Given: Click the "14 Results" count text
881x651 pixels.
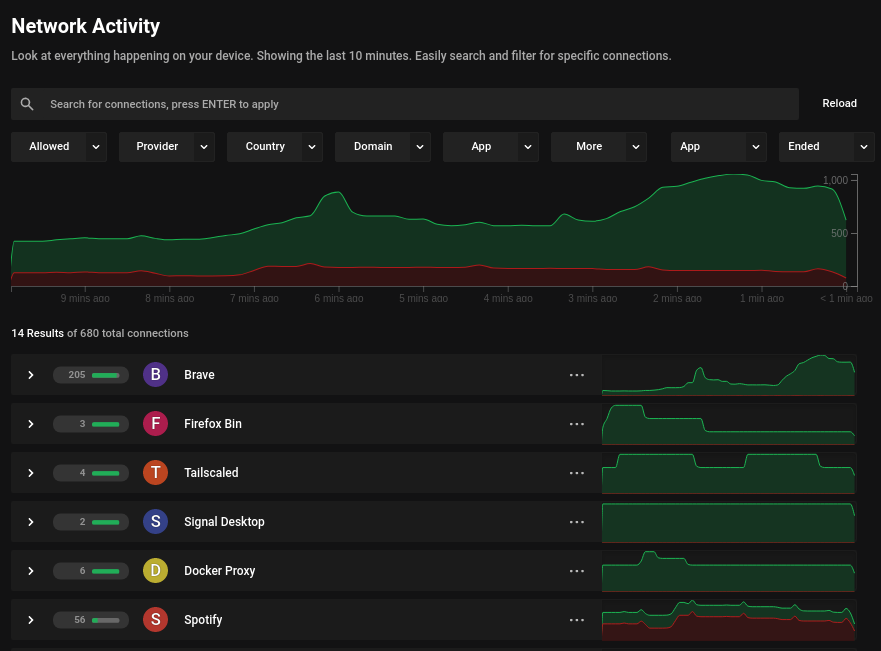Looking at the screenshot, I should pos(38,333).
